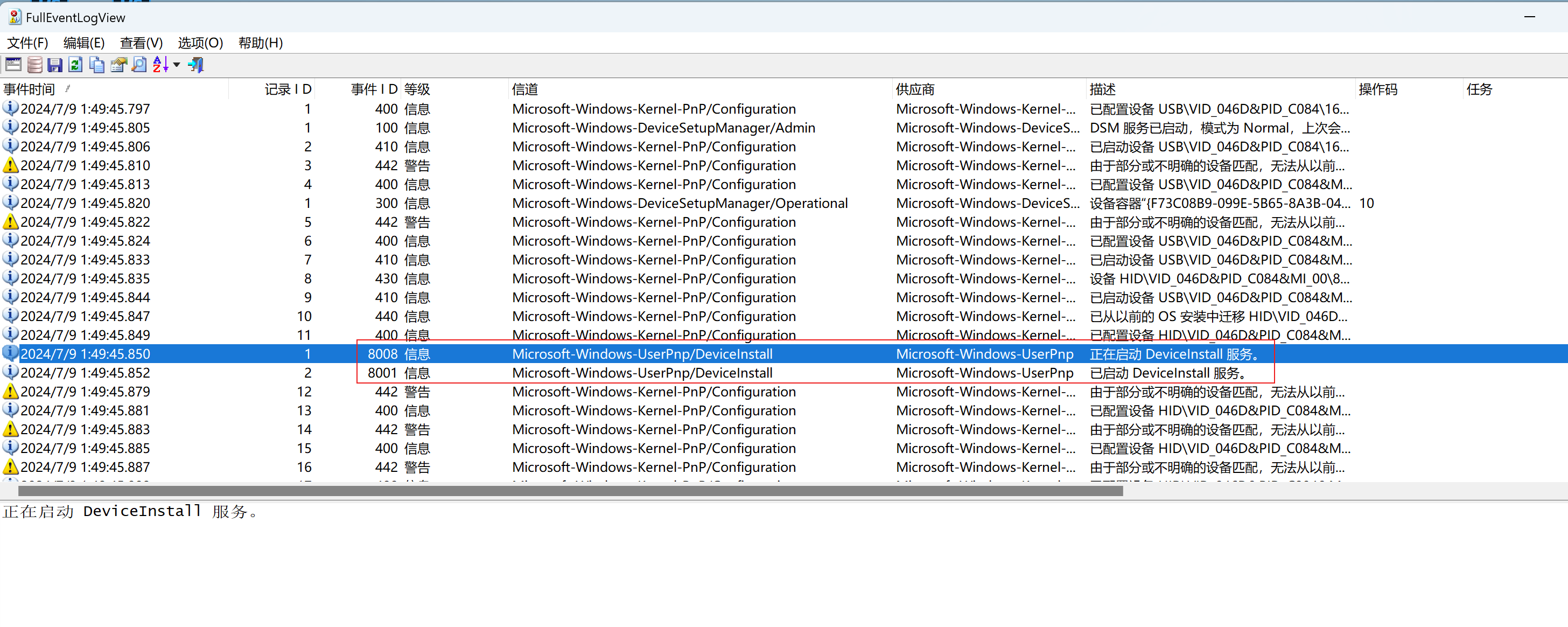Sort by the 等级 column header
The width and height of the screenshot is (1568, 627).
click(417, 89)
